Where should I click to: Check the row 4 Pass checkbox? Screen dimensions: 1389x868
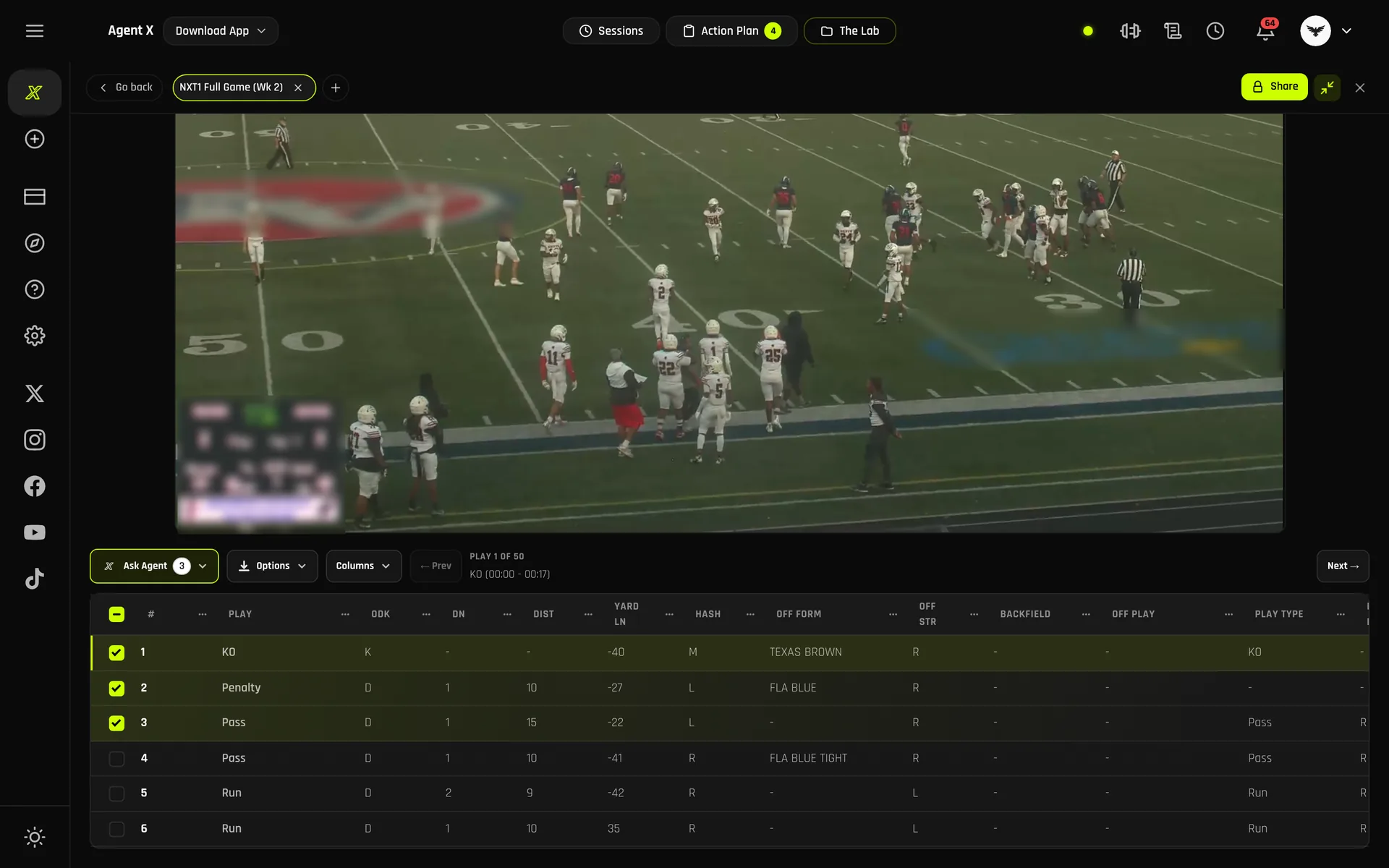[x=116, y=758]
